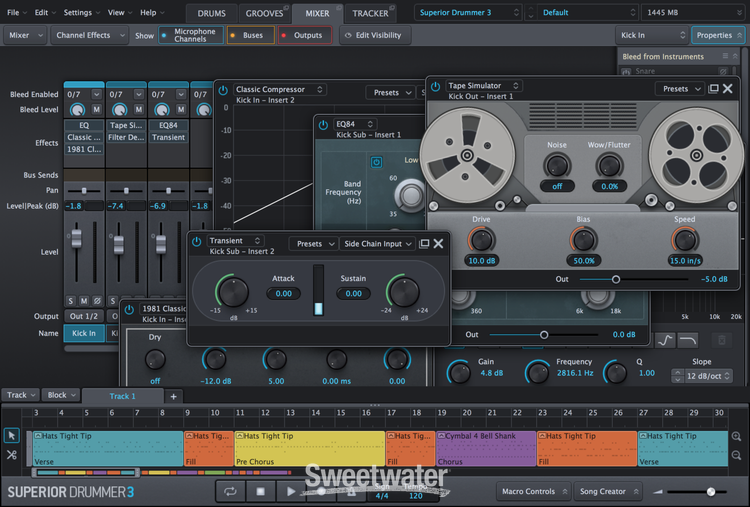Click the Tape Simulator Drive knob

(x=481, y=241)
